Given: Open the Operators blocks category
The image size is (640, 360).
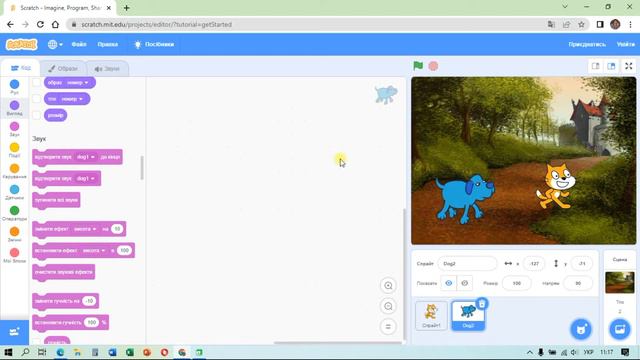Looking at the screenshot, I should (14, 213).
